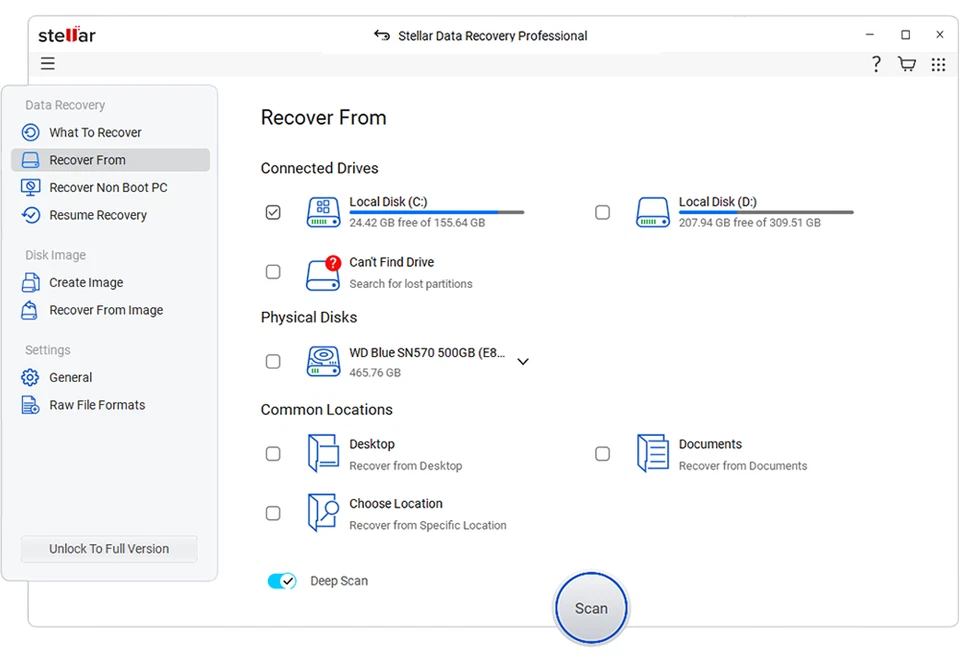This screenshot has width=960, height=667.
Task: Click the shopping cart icon
Action: coord(906,64)
